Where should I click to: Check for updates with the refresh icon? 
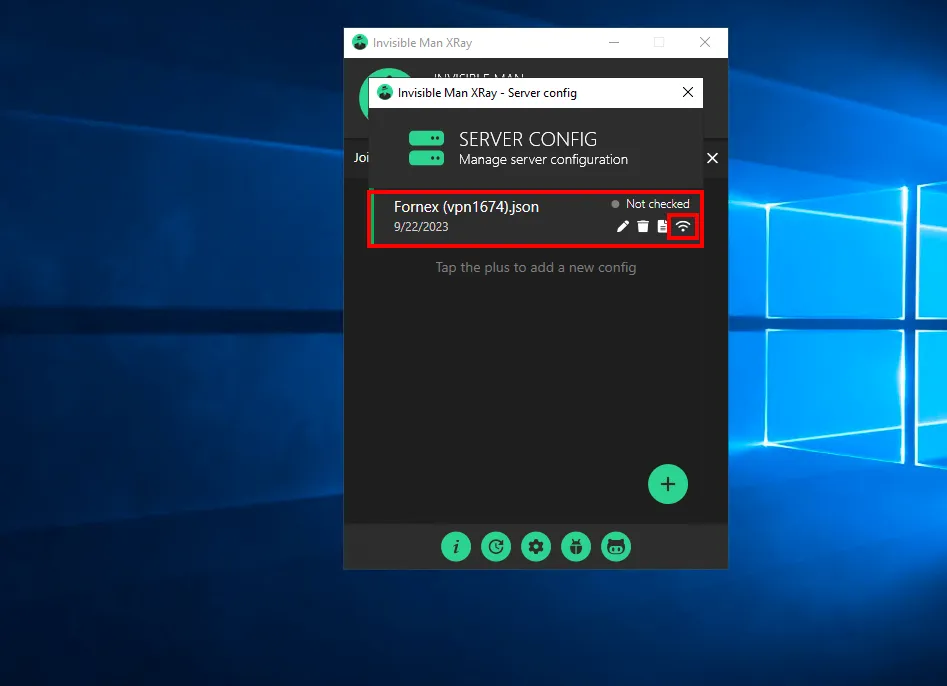(496, 547)
